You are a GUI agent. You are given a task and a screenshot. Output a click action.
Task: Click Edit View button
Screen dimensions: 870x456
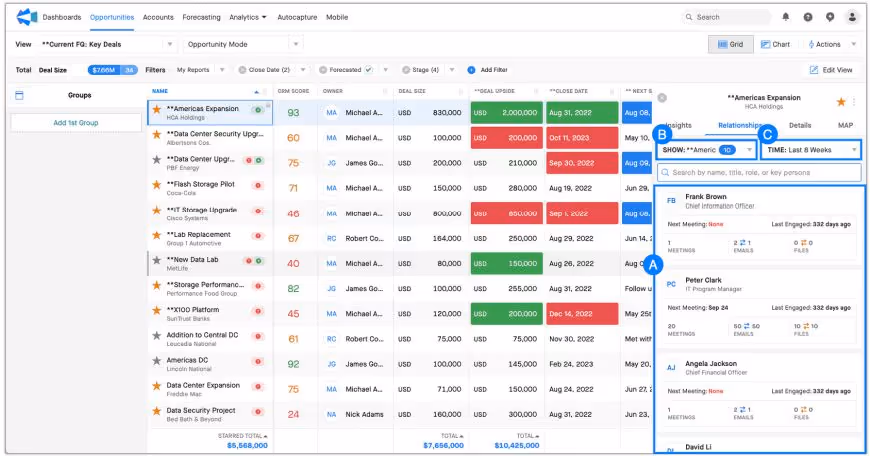[x=831, y=70]
